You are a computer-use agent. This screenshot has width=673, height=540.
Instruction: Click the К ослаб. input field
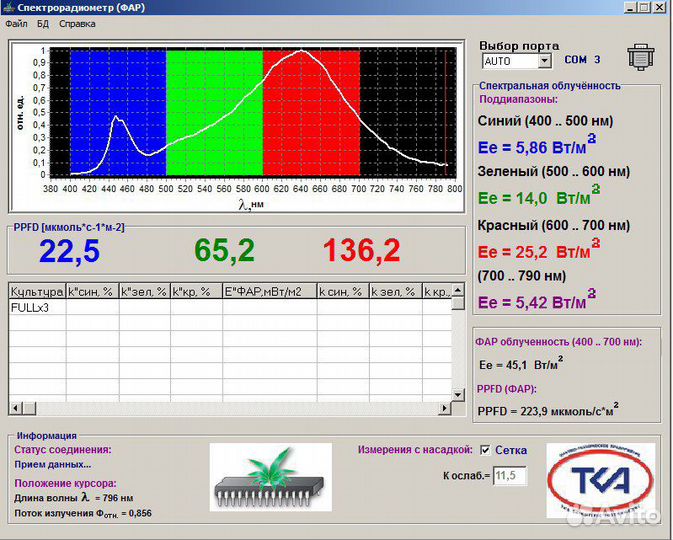[509, 476]
